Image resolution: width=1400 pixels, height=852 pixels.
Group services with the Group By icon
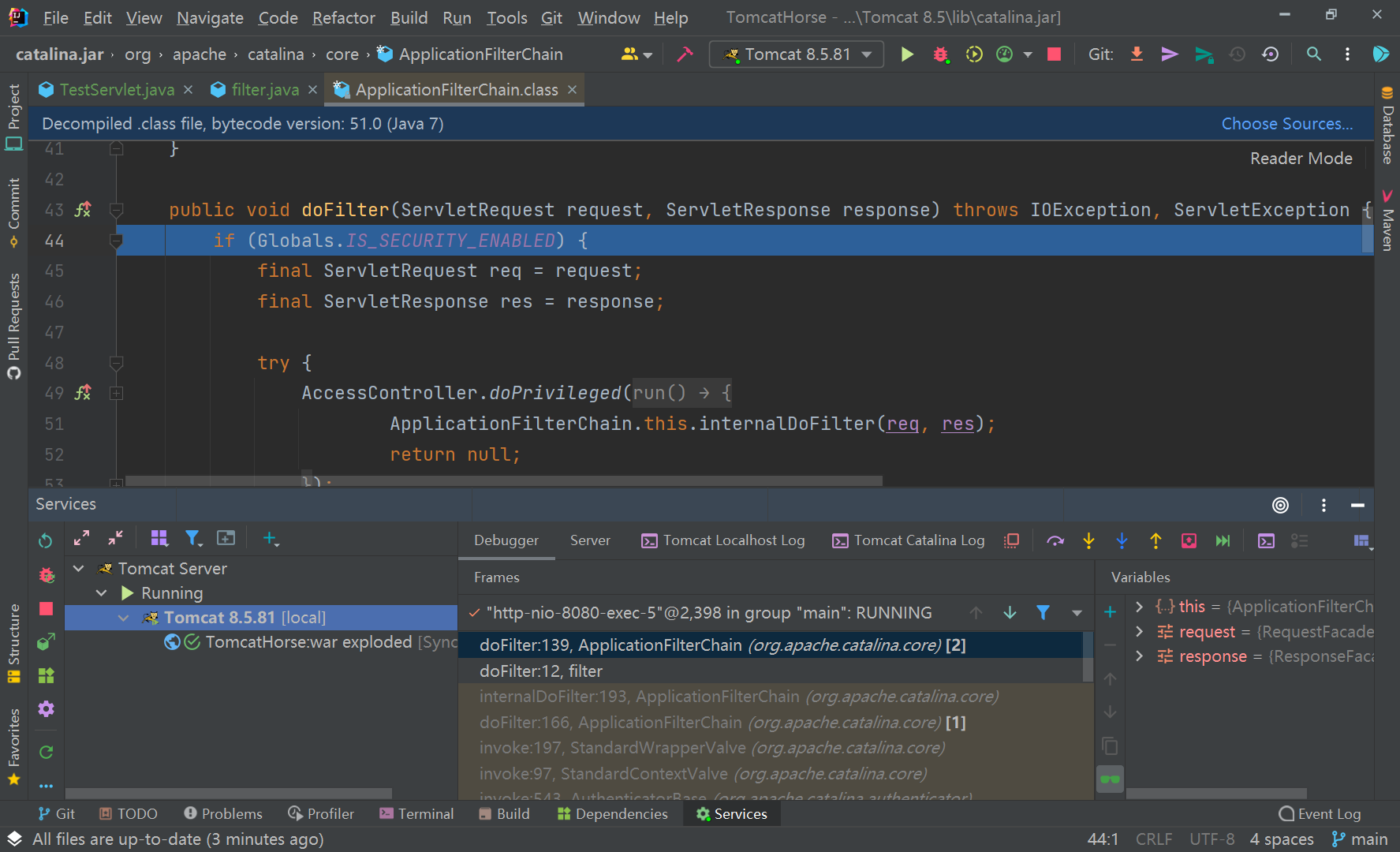tap(159, 538)
